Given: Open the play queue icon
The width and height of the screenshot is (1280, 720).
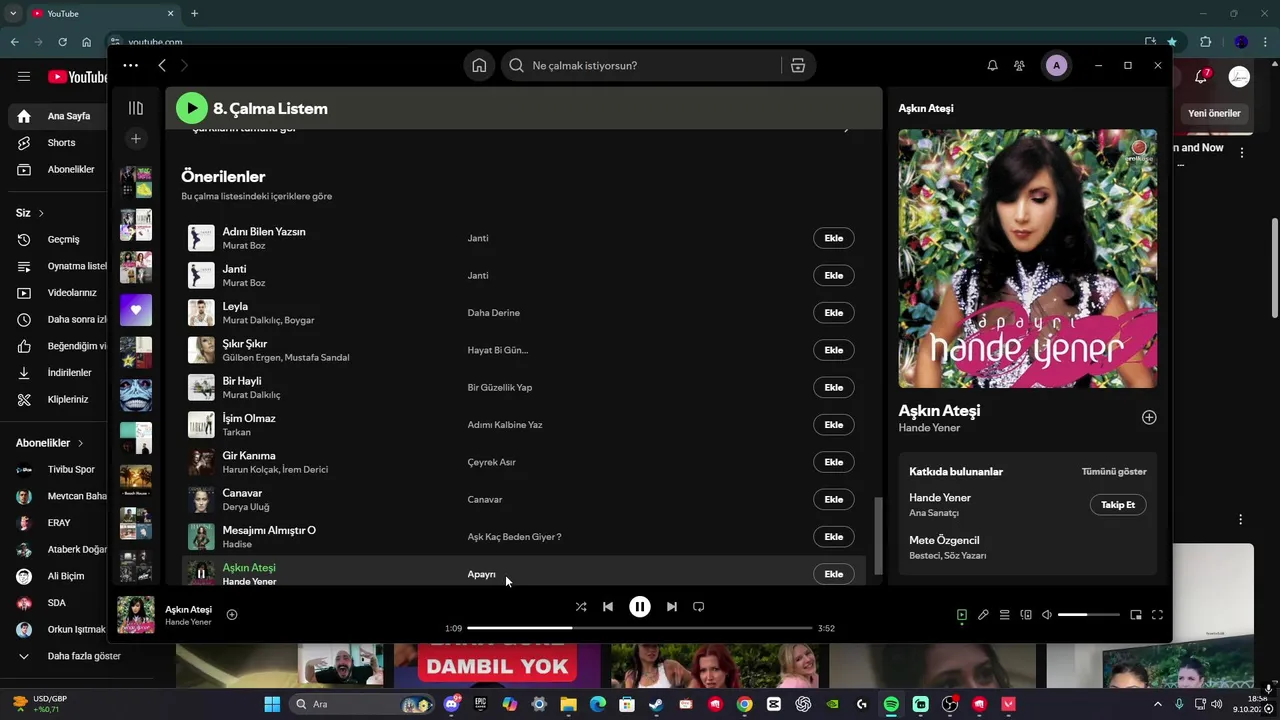Looking at the screenshot, I should [1004, 615].
